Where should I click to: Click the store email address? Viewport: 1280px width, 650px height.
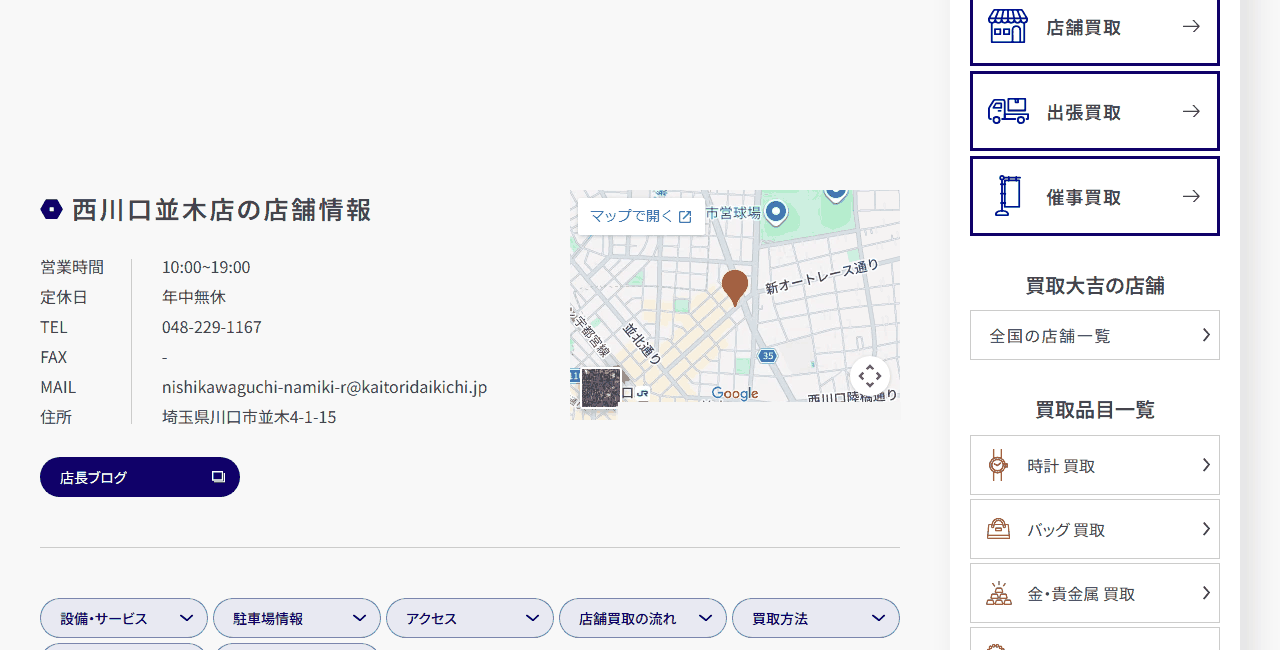pyautogui.click(x=325, y=387)
